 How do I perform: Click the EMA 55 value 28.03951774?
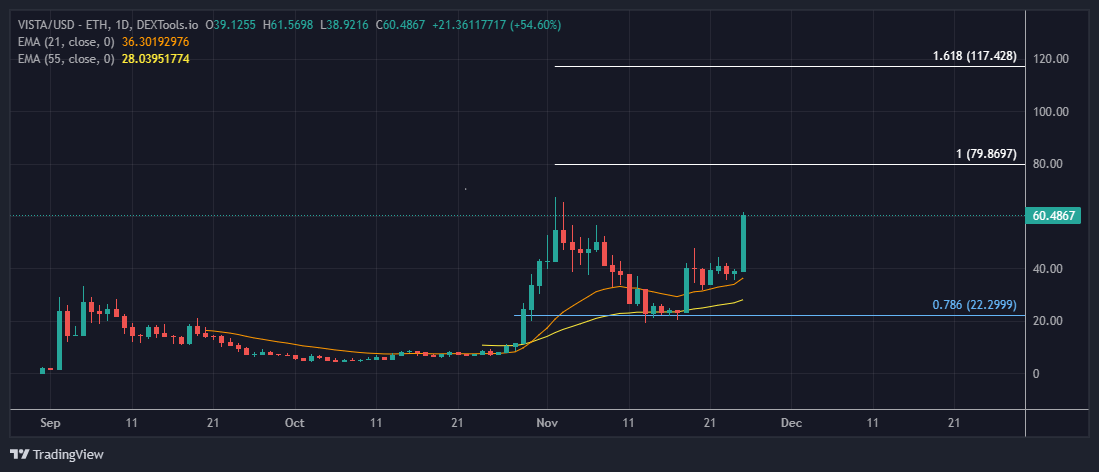coord(156,59)
